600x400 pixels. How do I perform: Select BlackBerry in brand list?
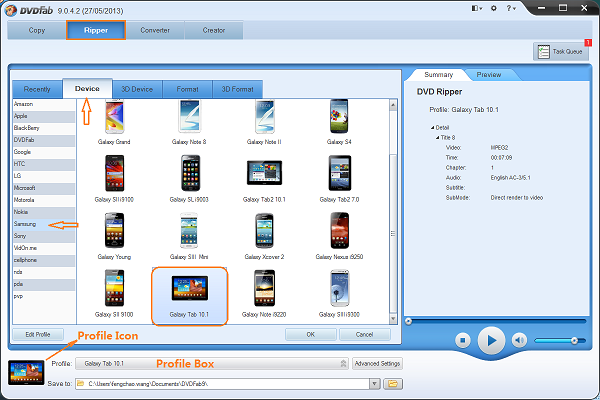pyautogui.click(x=44, y=128)
